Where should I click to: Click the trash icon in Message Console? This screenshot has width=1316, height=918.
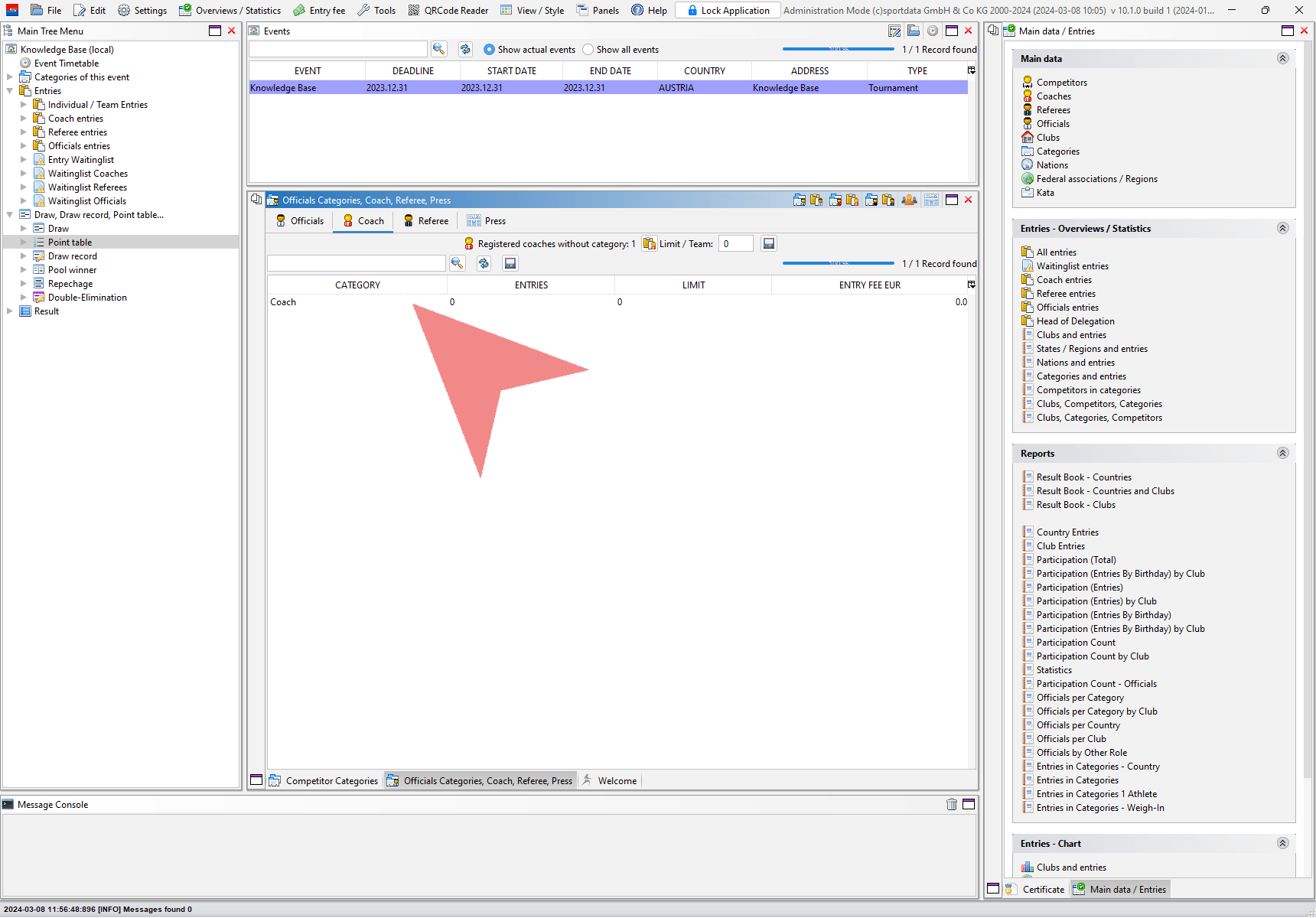tap(951, 804)
